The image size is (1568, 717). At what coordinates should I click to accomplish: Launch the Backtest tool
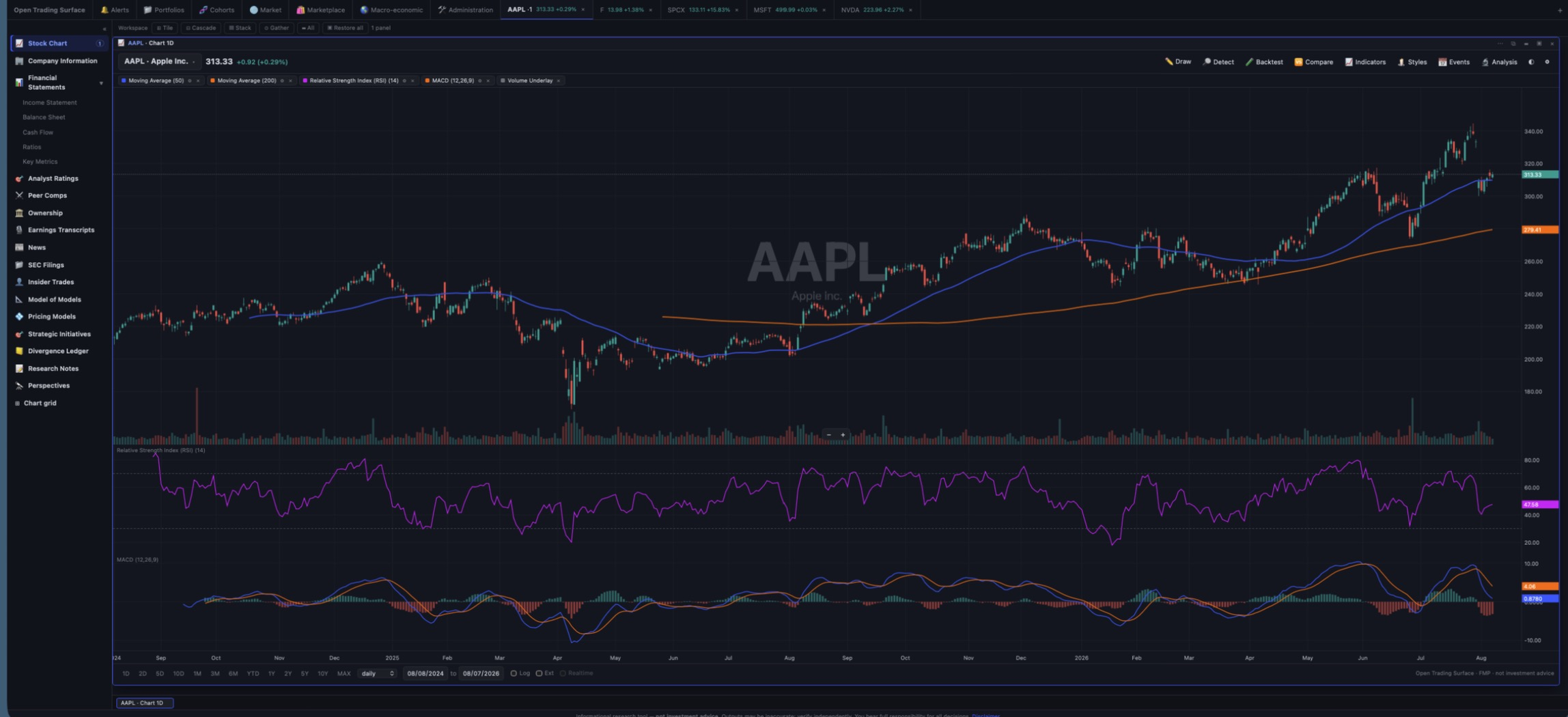tap(1264, 61)
